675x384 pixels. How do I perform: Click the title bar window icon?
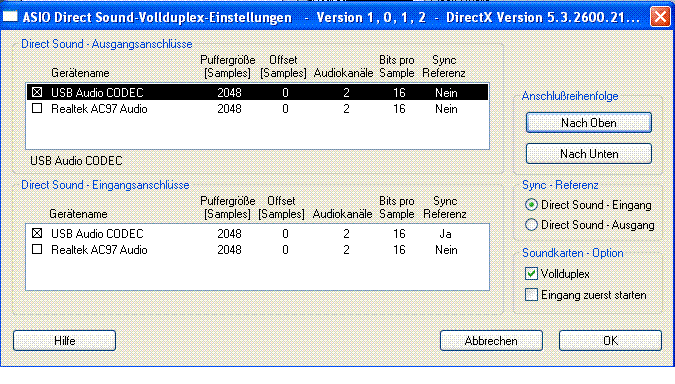click(10, 17)
